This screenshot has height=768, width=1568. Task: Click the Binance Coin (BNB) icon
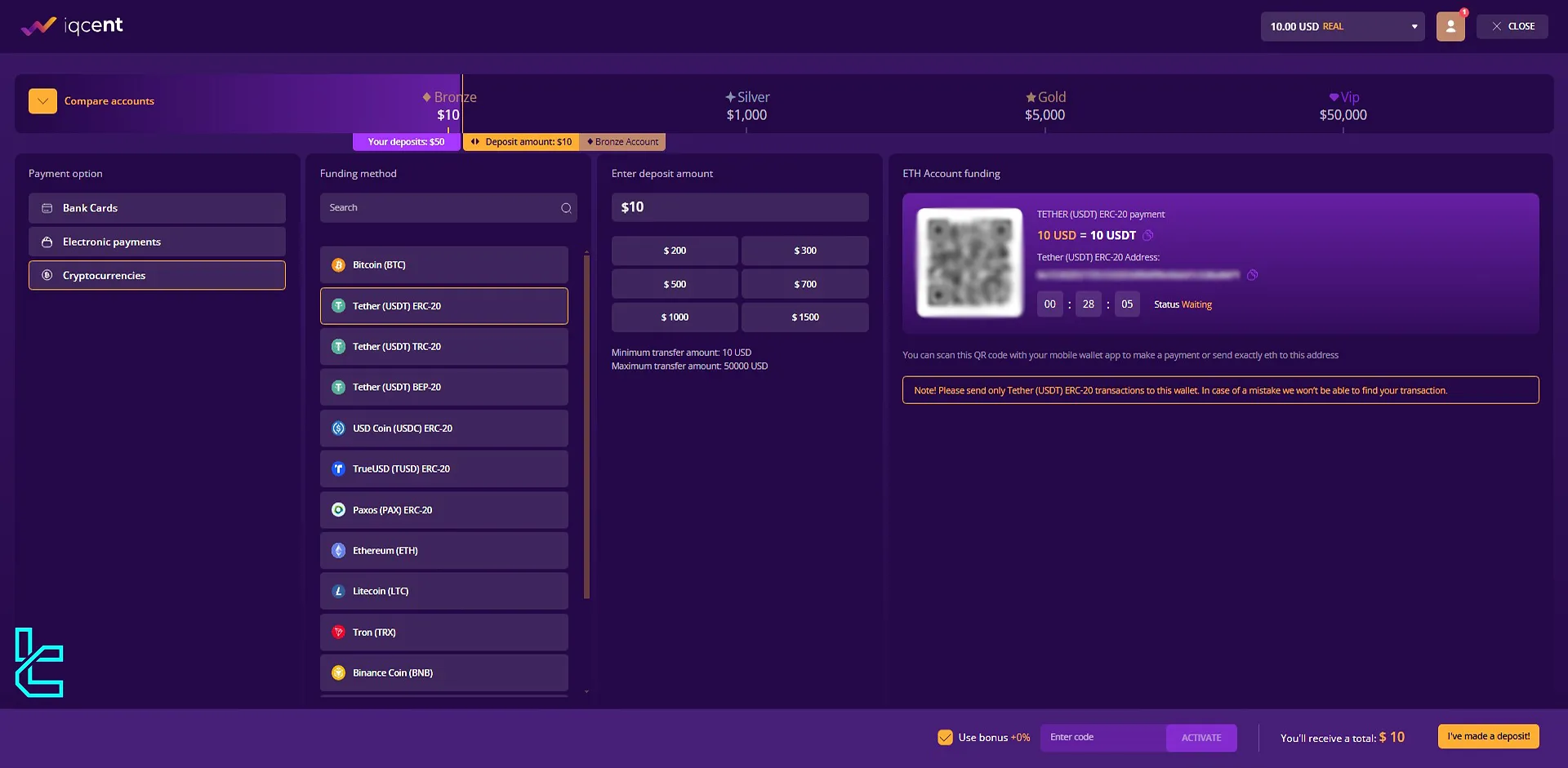[338, 673]
